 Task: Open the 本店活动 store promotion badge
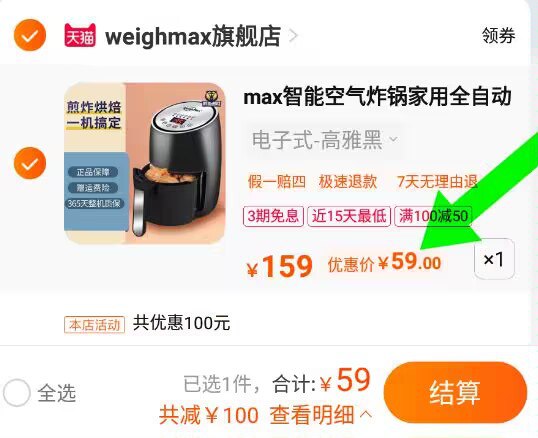pos(94,324)
